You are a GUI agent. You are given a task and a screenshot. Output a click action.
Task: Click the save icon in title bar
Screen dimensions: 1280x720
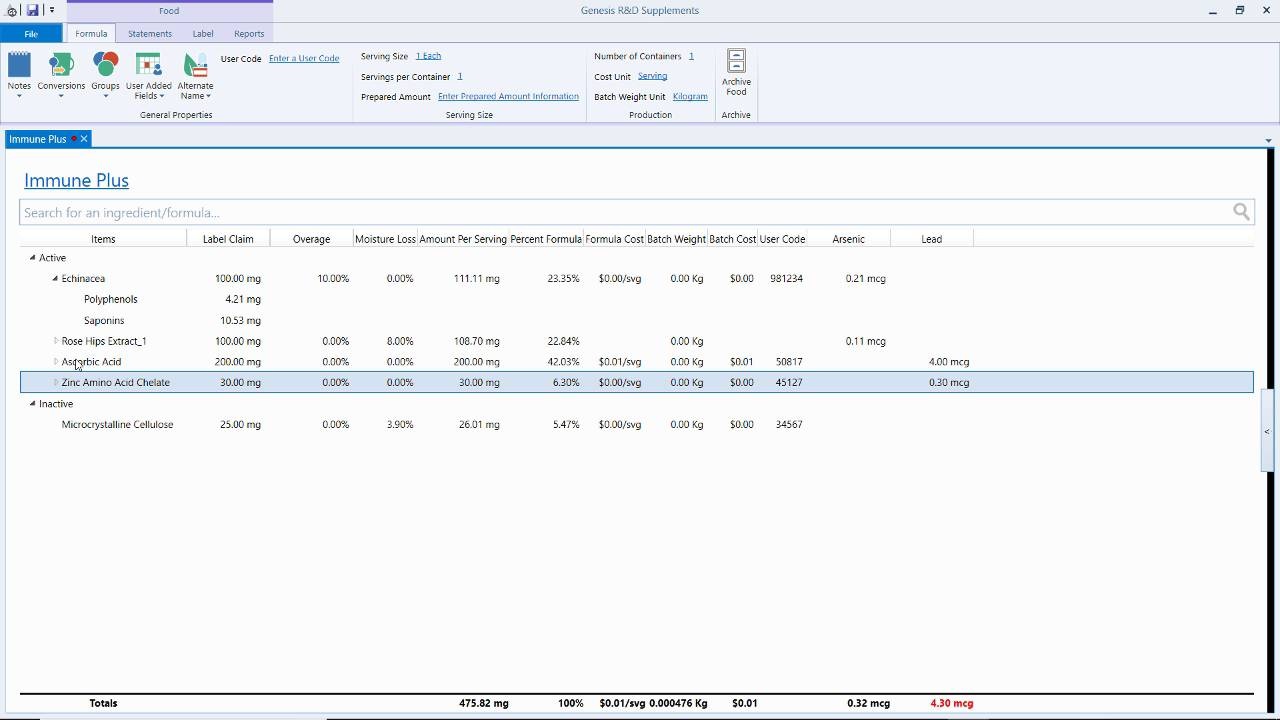pos(33,10)
